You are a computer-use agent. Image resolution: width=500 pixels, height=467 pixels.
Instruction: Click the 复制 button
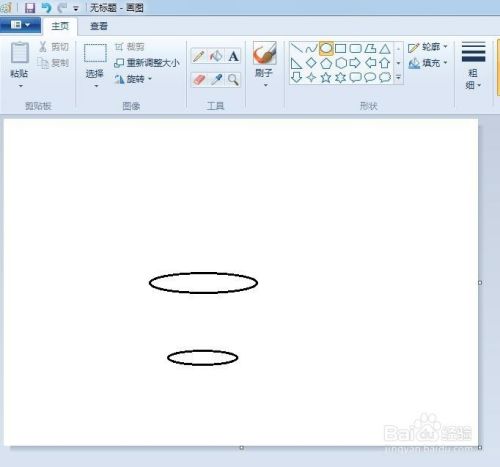(x=54, y=63)
